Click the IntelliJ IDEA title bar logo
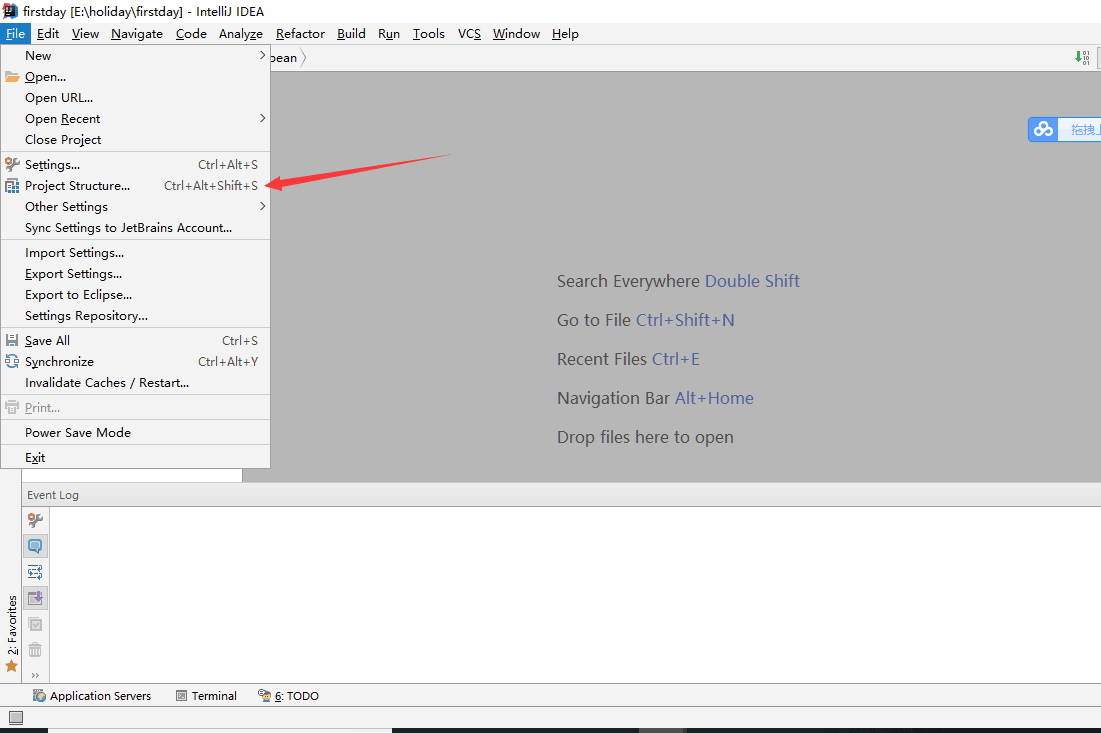The width and height of the screenshot is (1101, 733). pyautogui.click(x=10, y=11)
